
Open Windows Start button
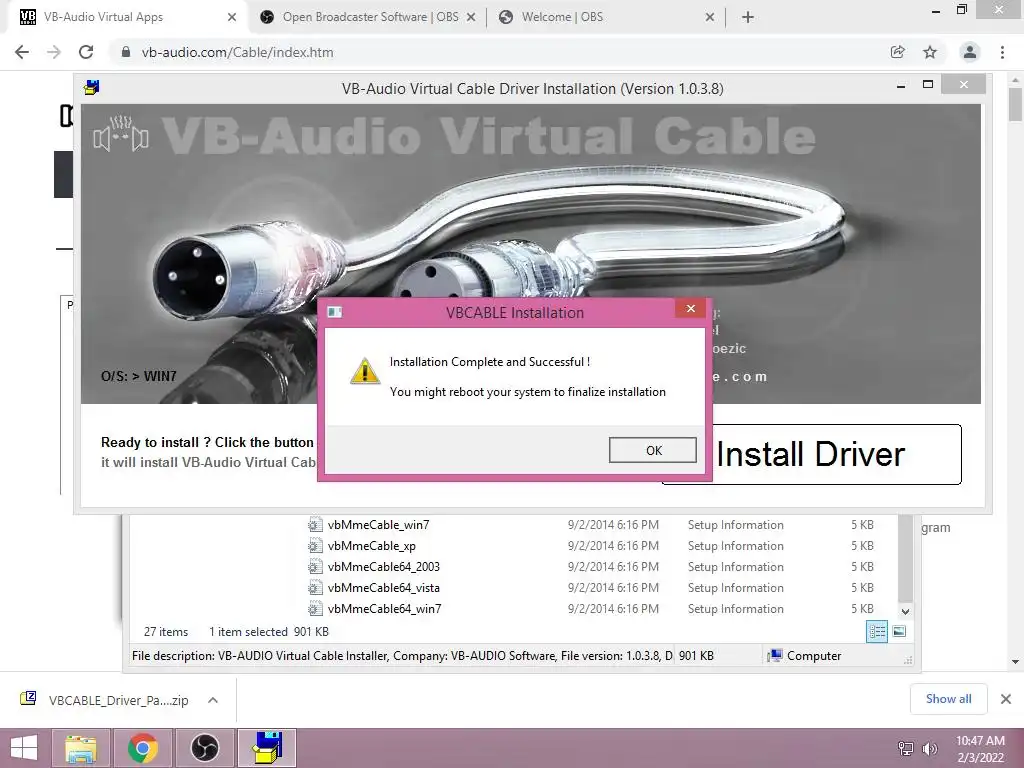24,748
